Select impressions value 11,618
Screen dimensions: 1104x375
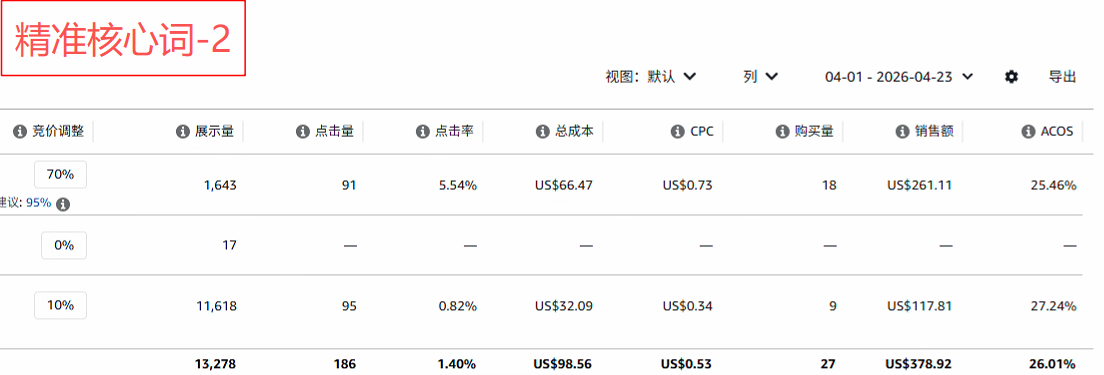[217, 306]
